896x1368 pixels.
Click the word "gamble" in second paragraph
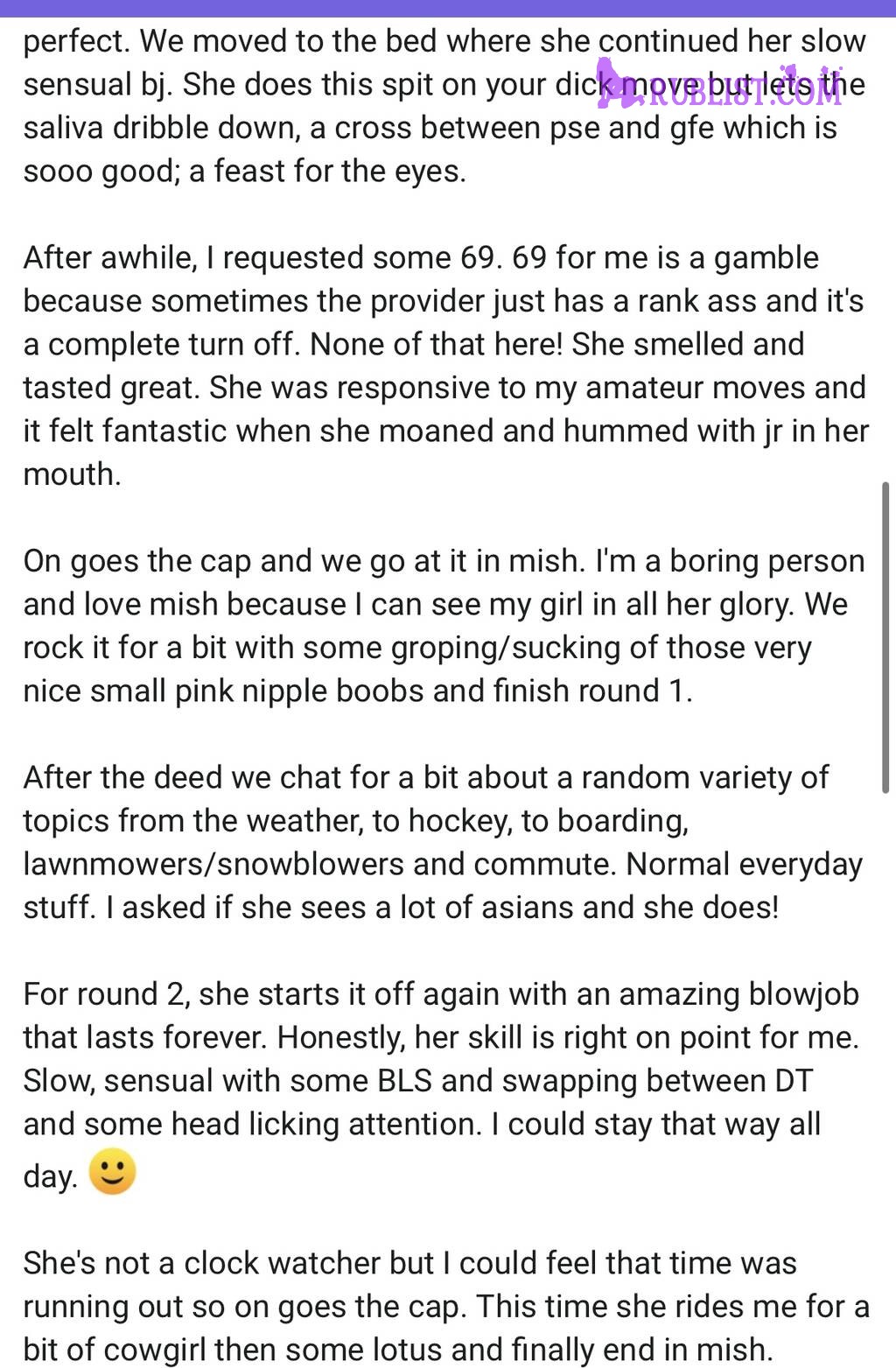point(766,258)
